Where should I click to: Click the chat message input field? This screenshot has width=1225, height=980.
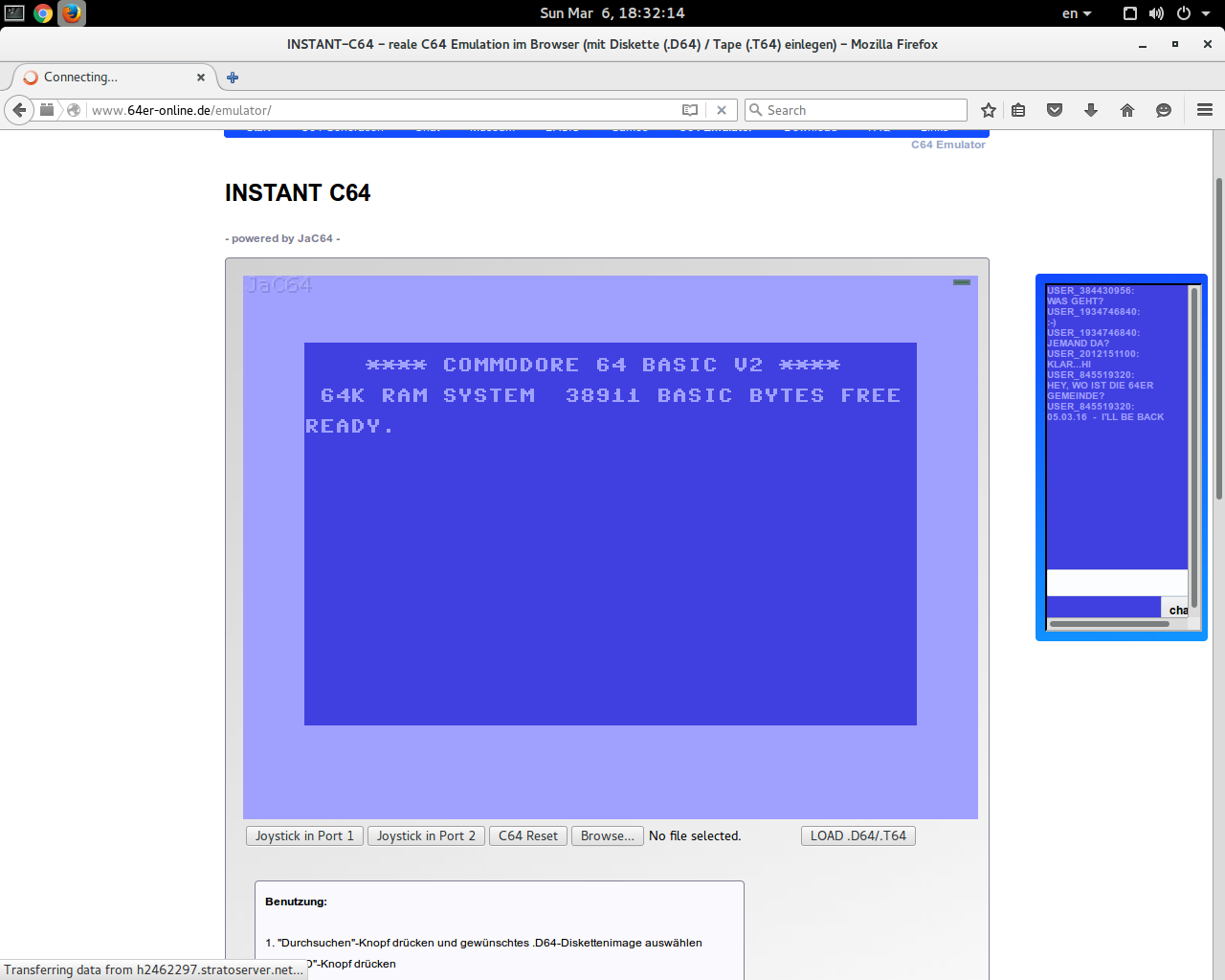[x=1117, y=583]
